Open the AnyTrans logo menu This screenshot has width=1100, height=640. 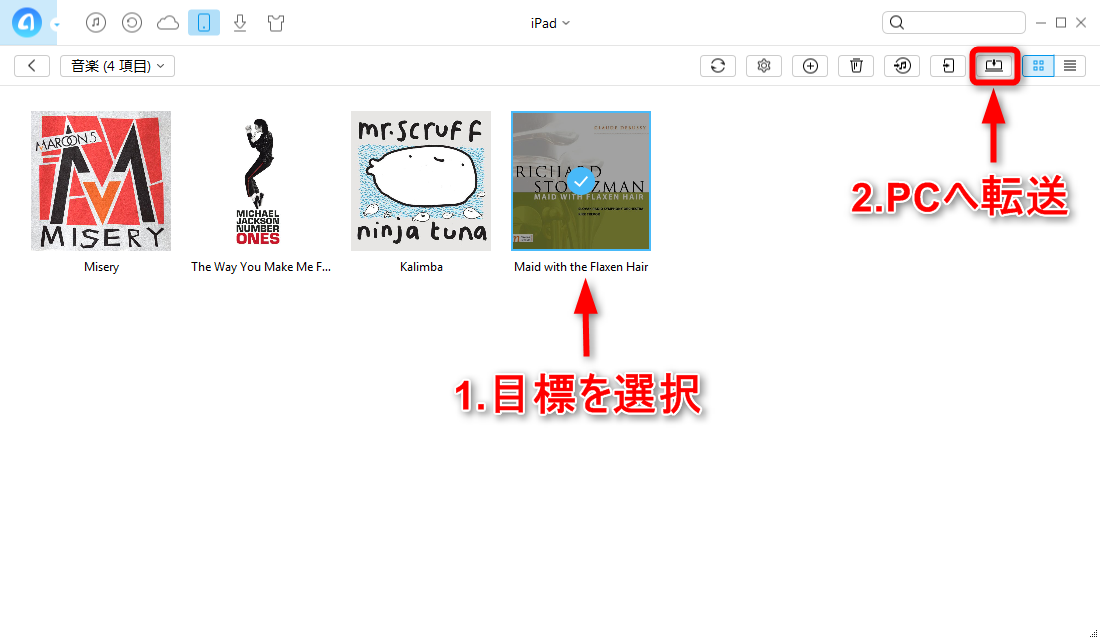click(x=27, y=22)
